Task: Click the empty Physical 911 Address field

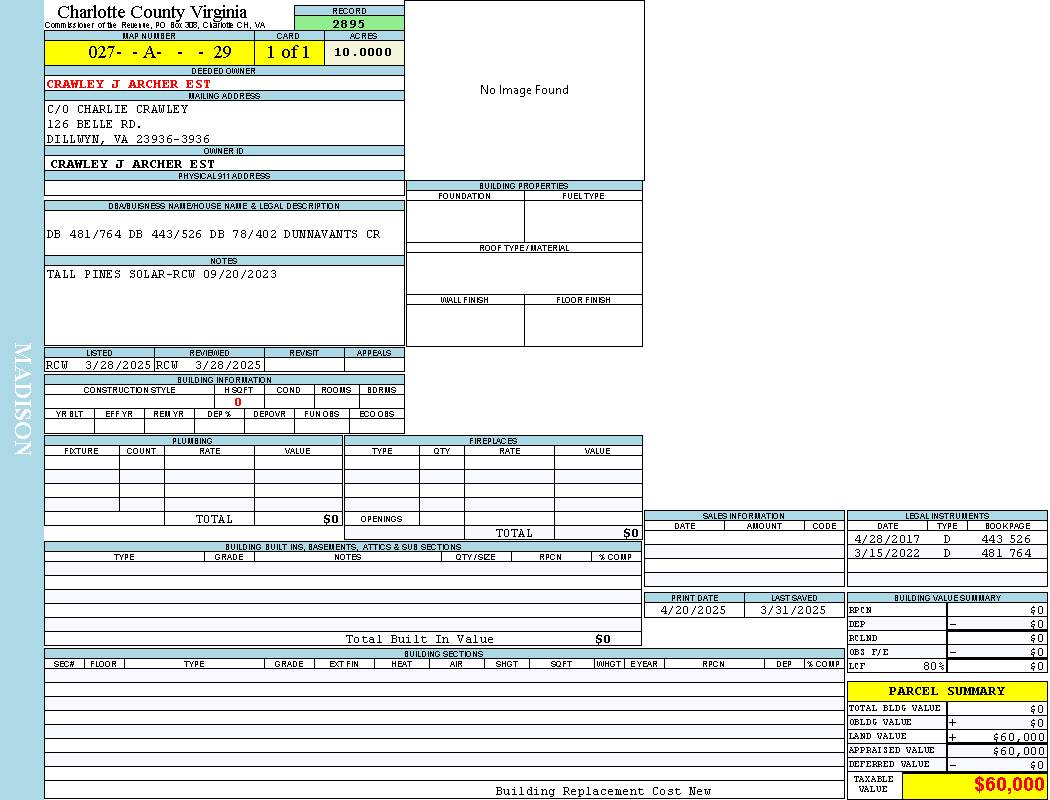Action: tap(224, 188)
